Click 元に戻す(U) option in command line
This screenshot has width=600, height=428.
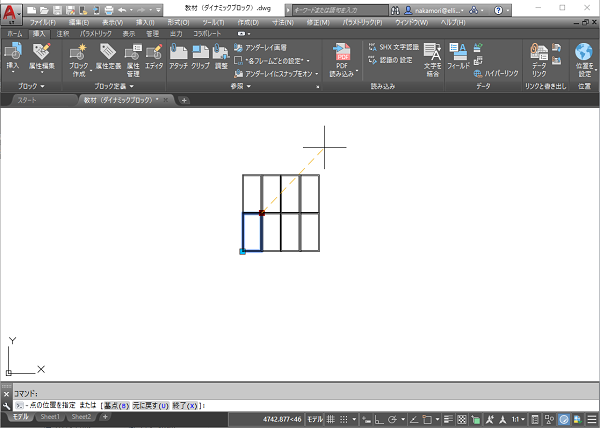(x=151, y=405)
